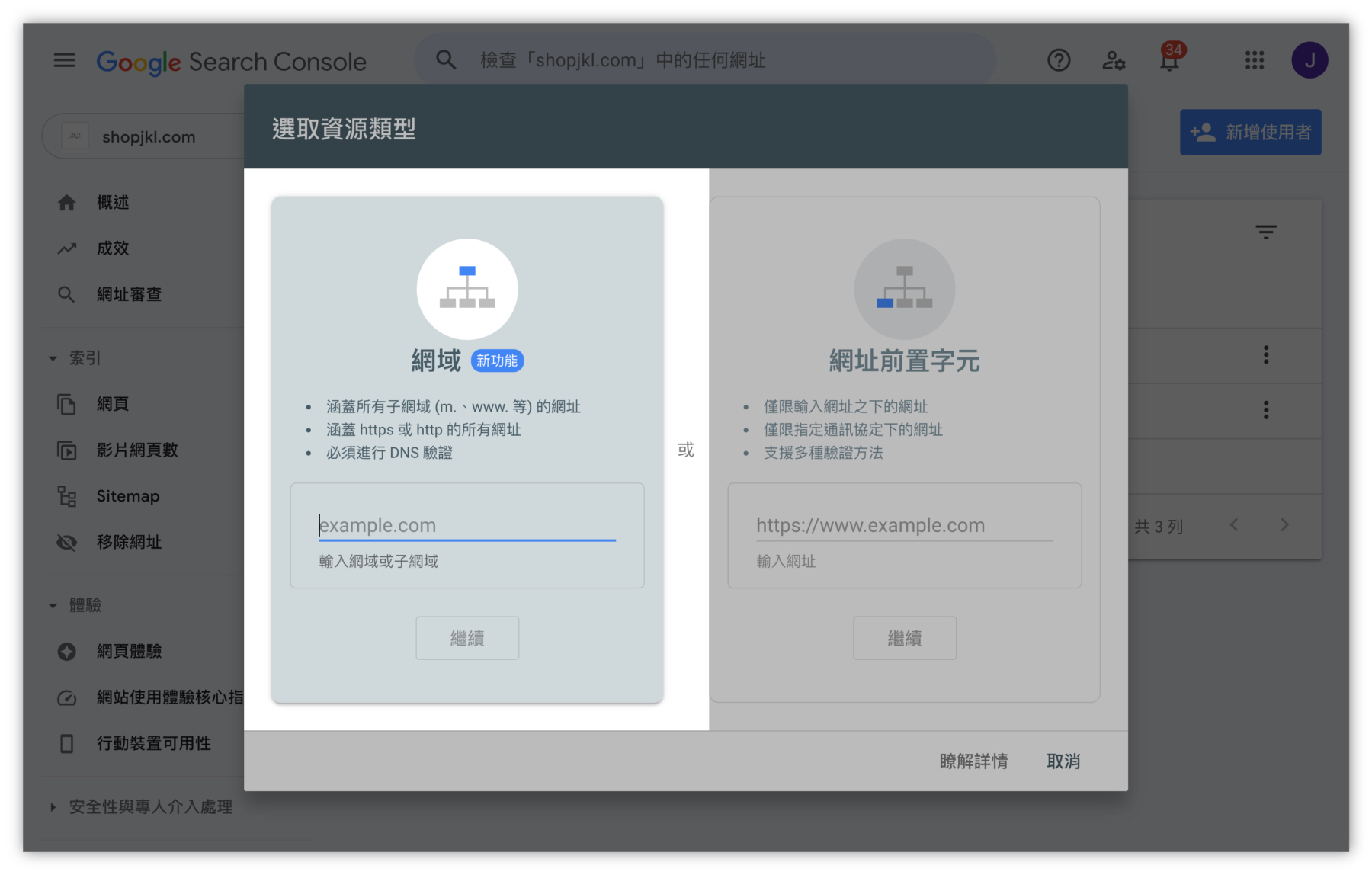Open the three-dot kebab menu on a table row
This screenshot has height=875, width=1372.
click(1266, 354)
